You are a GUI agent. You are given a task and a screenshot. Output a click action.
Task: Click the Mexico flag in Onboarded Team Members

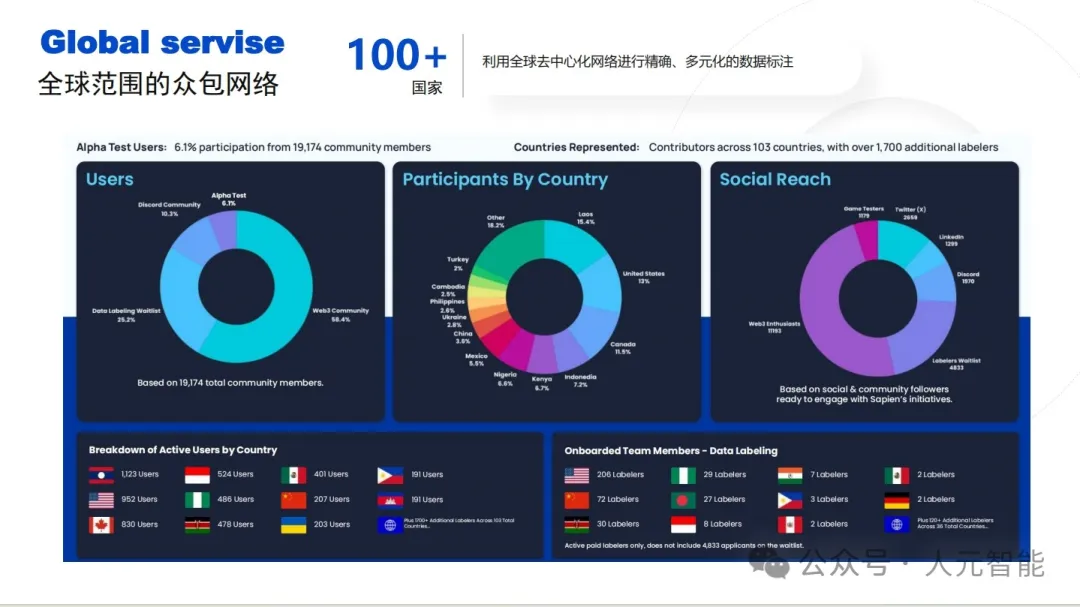(897, 475)
